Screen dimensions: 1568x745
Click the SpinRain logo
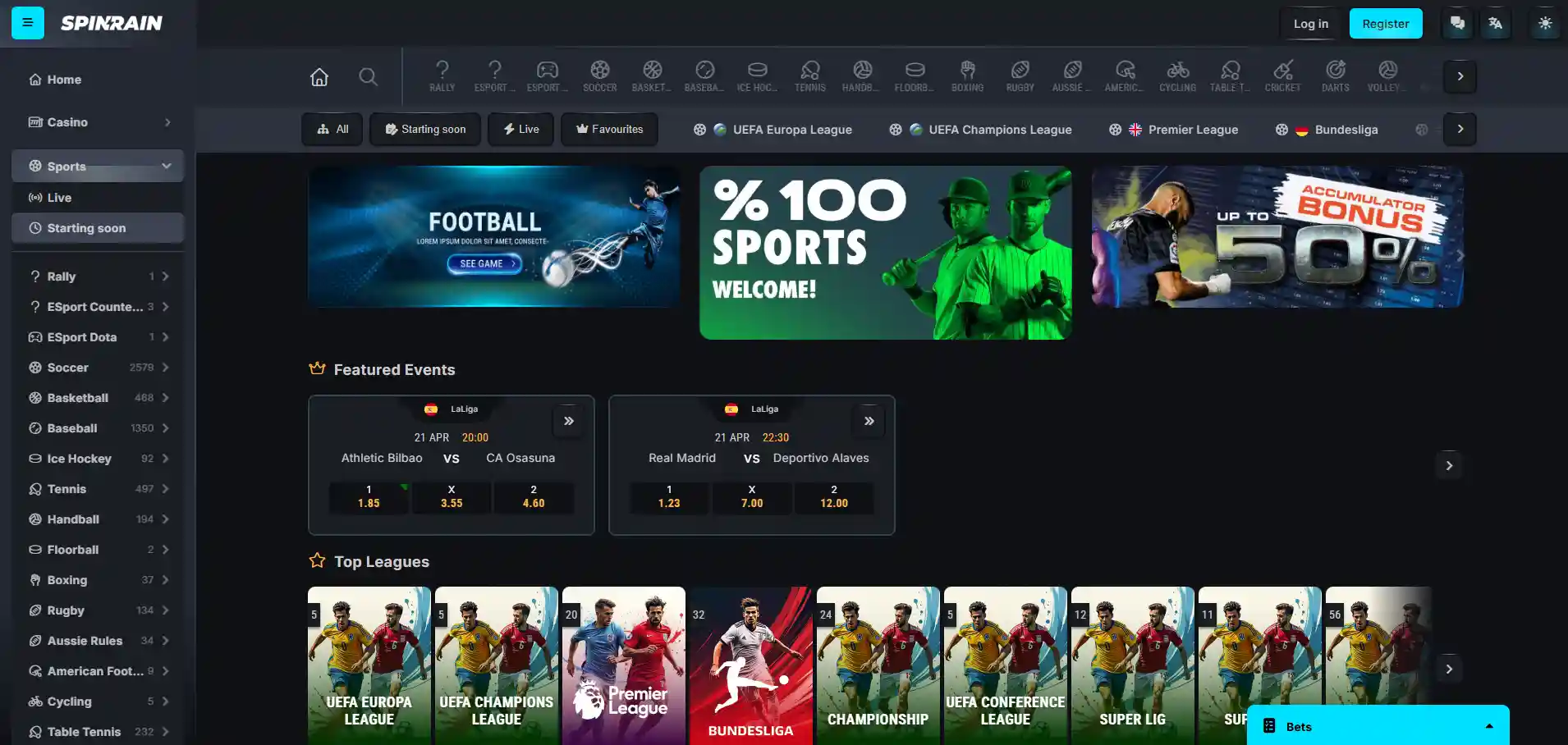(112, 23)
